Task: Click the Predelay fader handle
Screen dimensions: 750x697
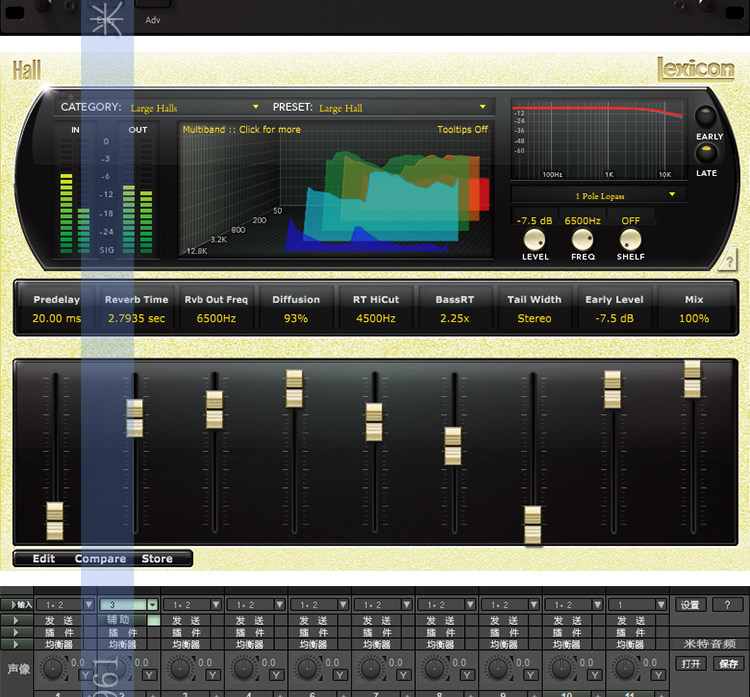Action: (55, 521)
